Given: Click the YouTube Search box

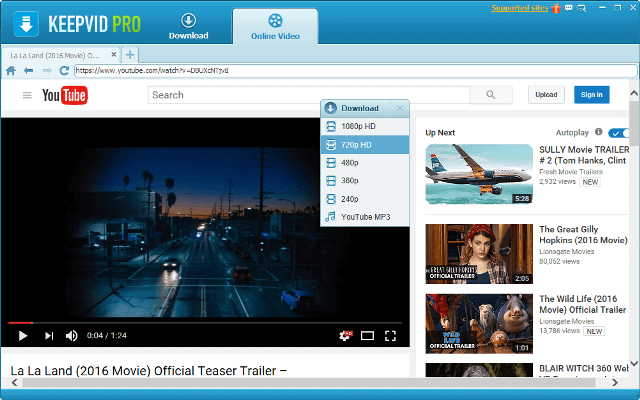Looking at the screenshot, I should 309,95.
